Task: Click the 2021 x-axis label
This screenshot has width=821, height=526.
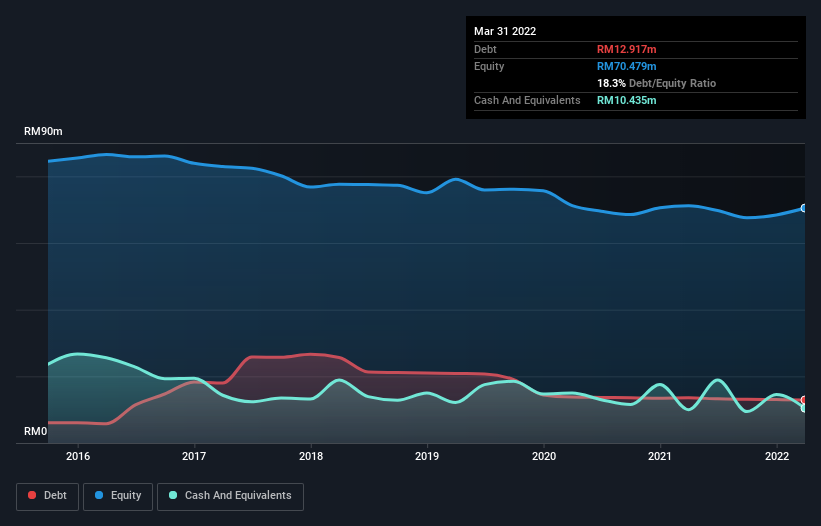Action: click(660, 456)
